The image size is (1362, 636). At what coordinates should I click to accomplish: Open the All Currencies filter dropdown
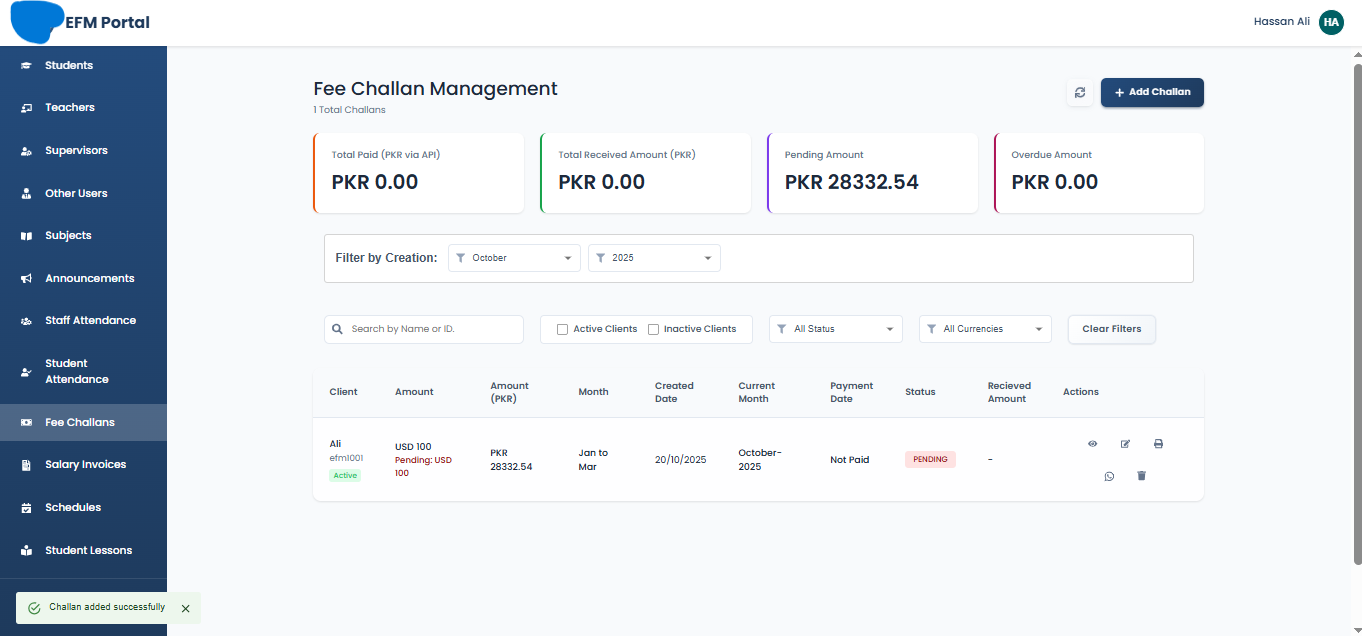click(985, 328)
